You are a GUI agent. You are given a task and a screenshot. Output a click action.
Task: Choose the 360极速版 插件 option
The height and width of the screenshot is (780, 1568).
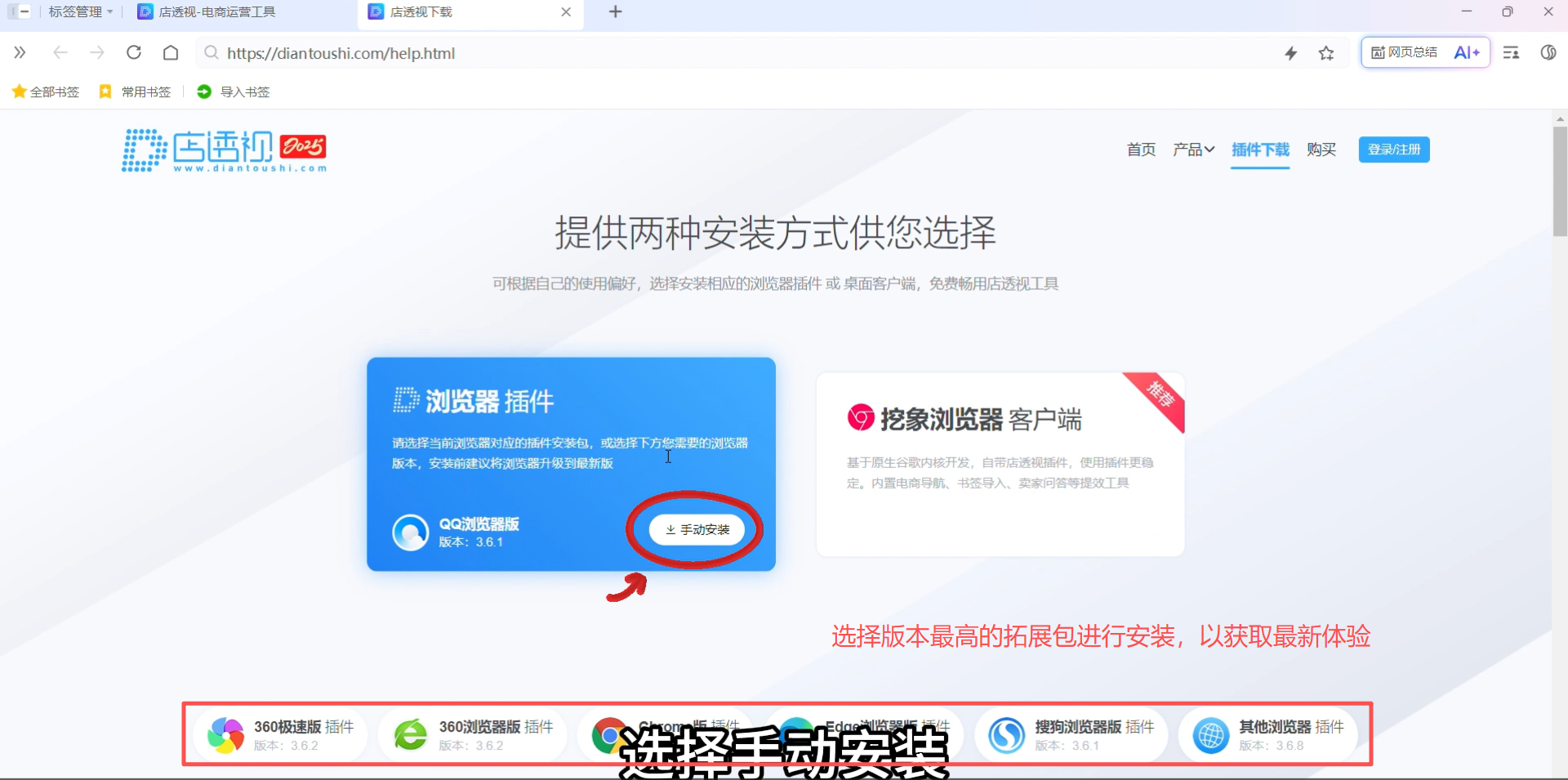[280, 735]
